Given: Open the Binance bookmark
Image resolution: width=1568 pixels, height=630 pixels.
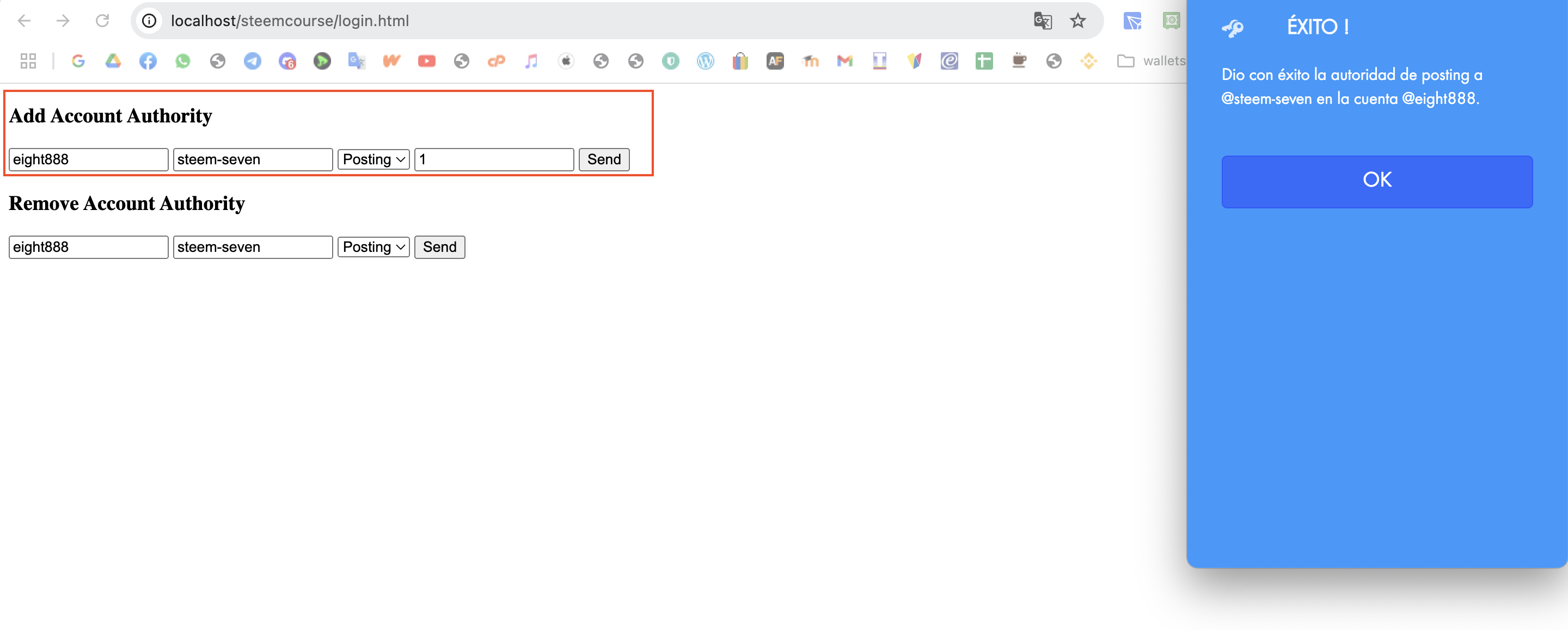Looking at the screenshot, I should click(1088, 61).
